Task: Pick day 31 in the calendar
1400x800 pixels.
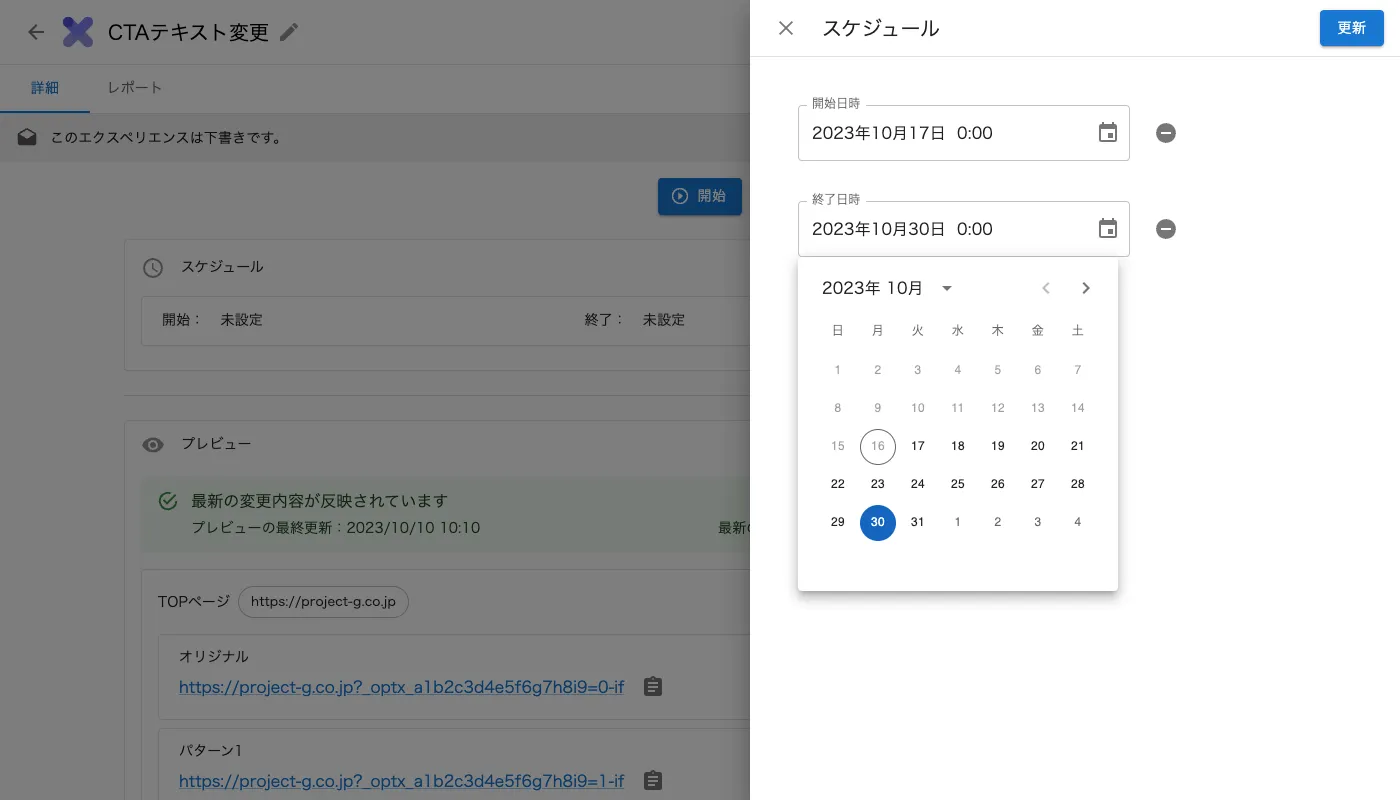Action: [x=918, y=522]
